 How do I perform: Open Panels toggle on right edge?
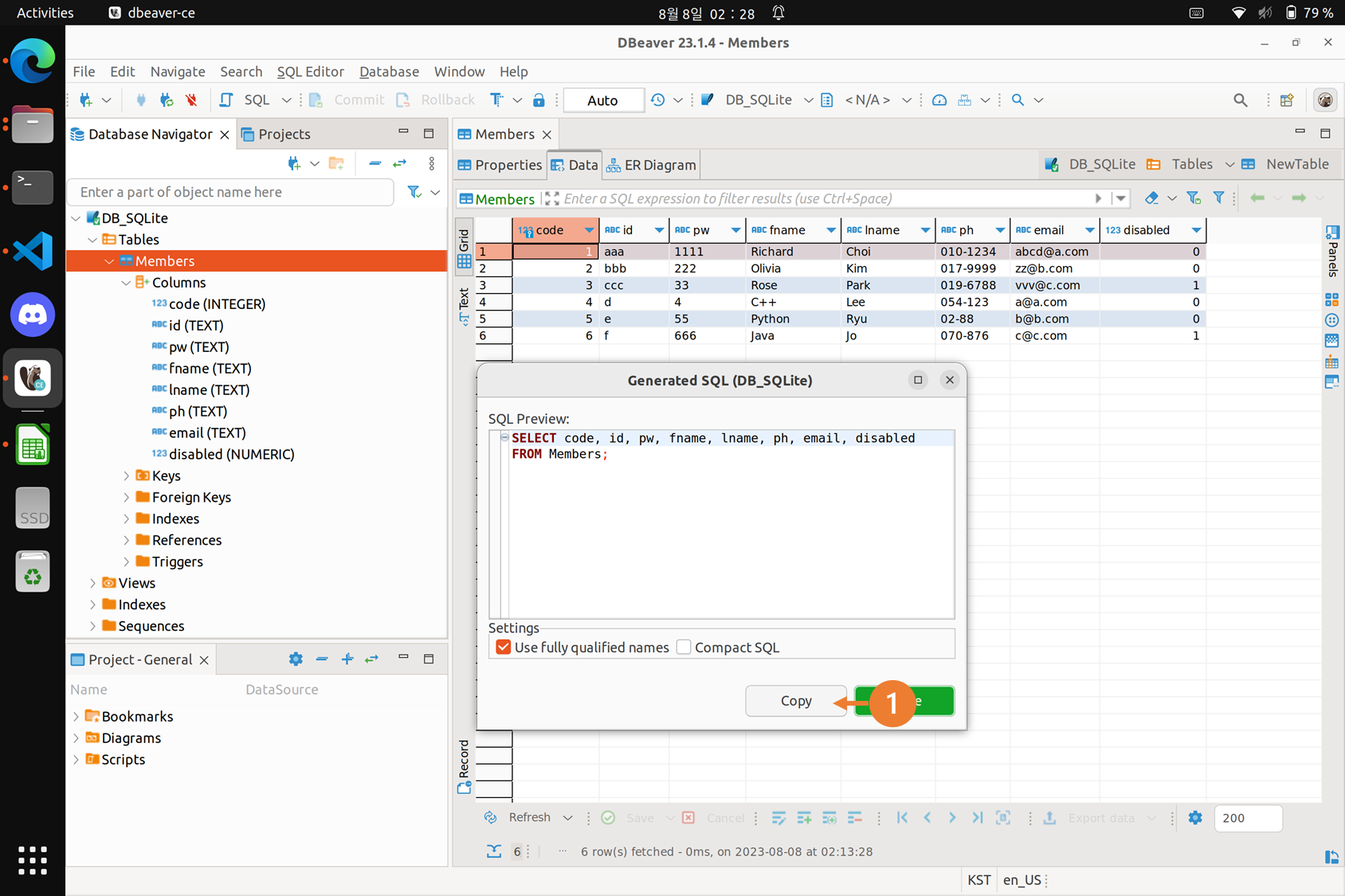1332,251
